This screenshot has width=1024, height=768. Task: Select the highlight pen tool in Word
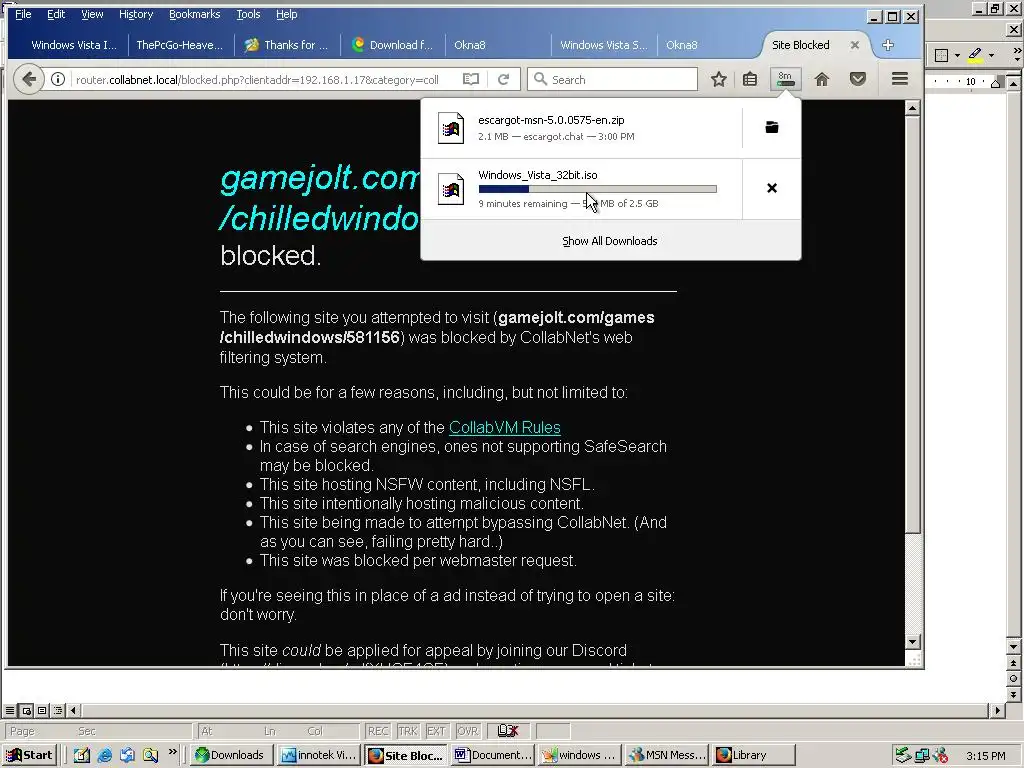(x=975, y=55)
